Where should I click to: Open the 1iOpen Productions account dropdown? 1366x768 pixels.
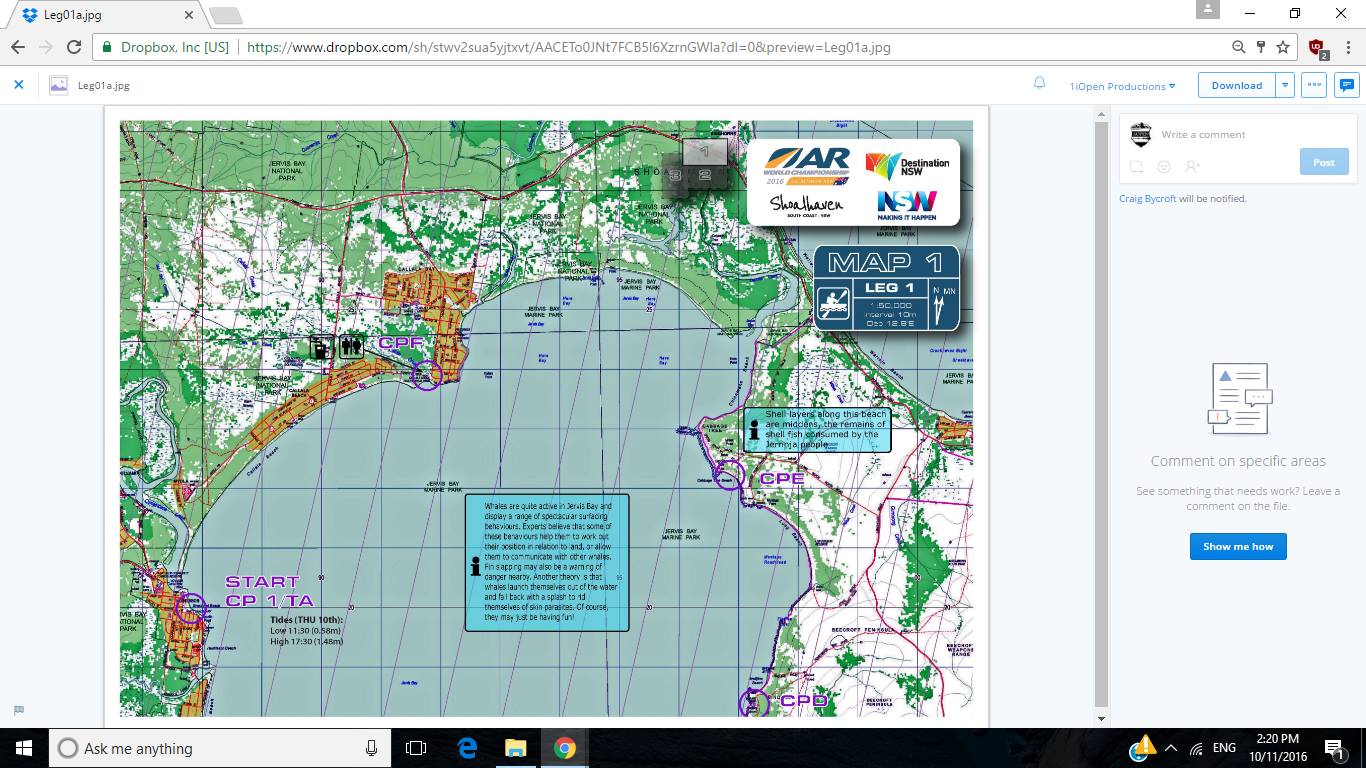pos(1122,86)
